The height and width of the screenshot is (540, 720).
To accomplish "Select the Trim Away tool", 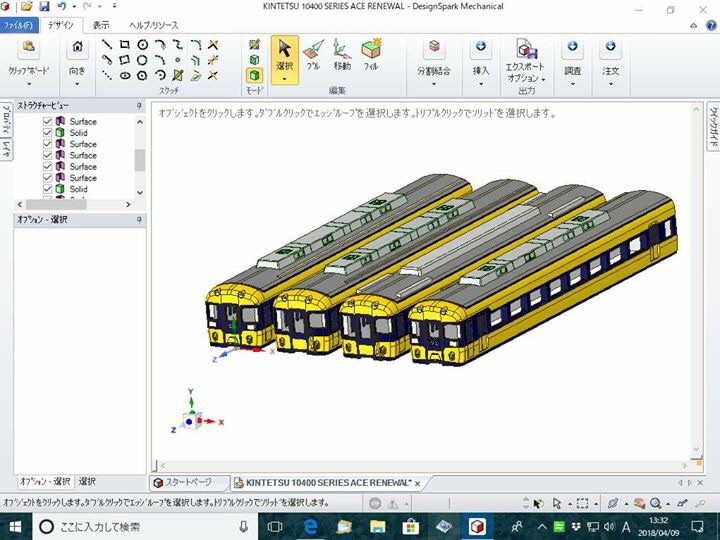I will (x=213, y=45).
